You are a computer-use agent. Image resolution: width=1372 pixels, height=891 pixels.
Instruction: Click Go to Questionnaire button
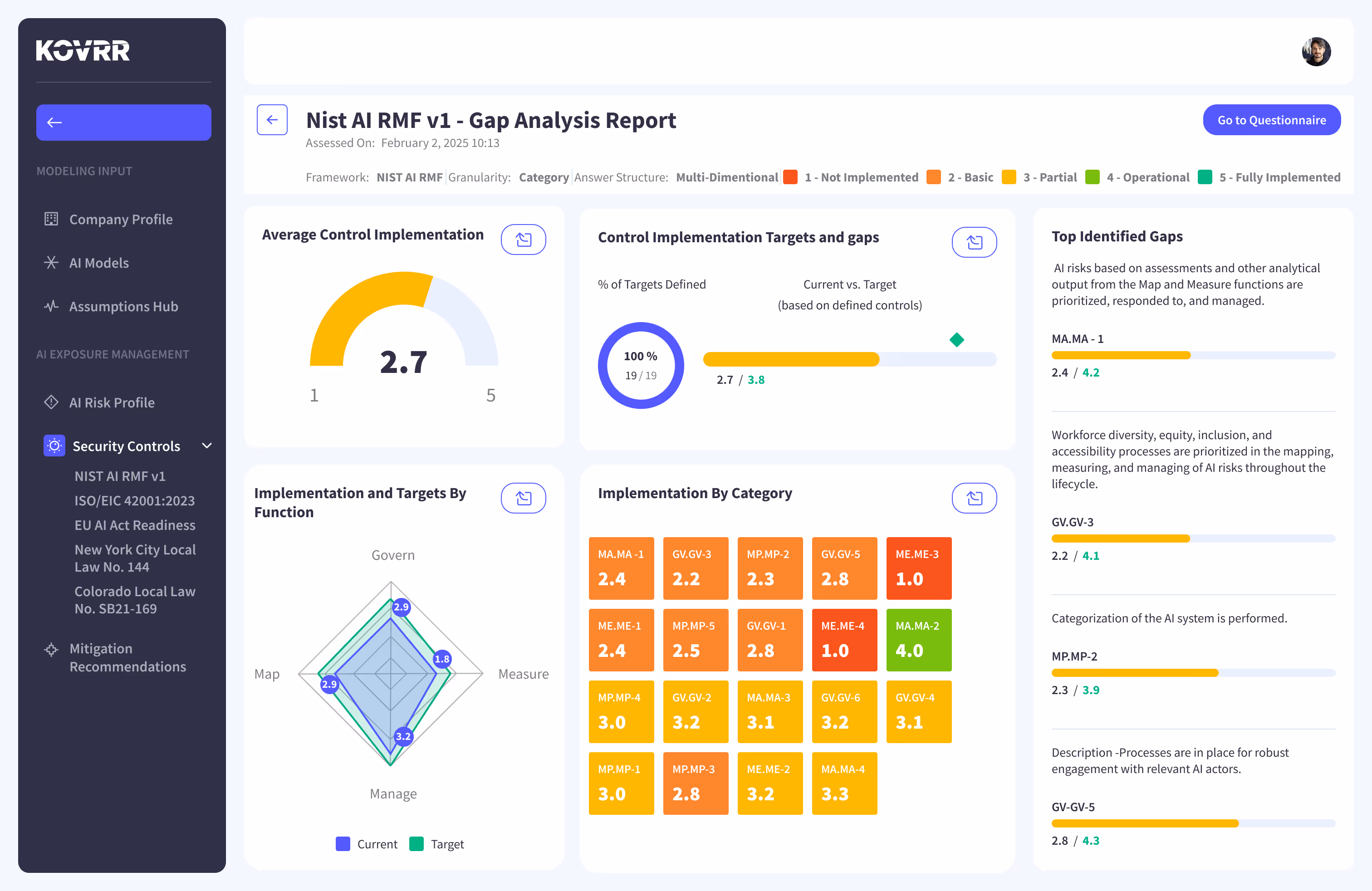coord(1271,120)
